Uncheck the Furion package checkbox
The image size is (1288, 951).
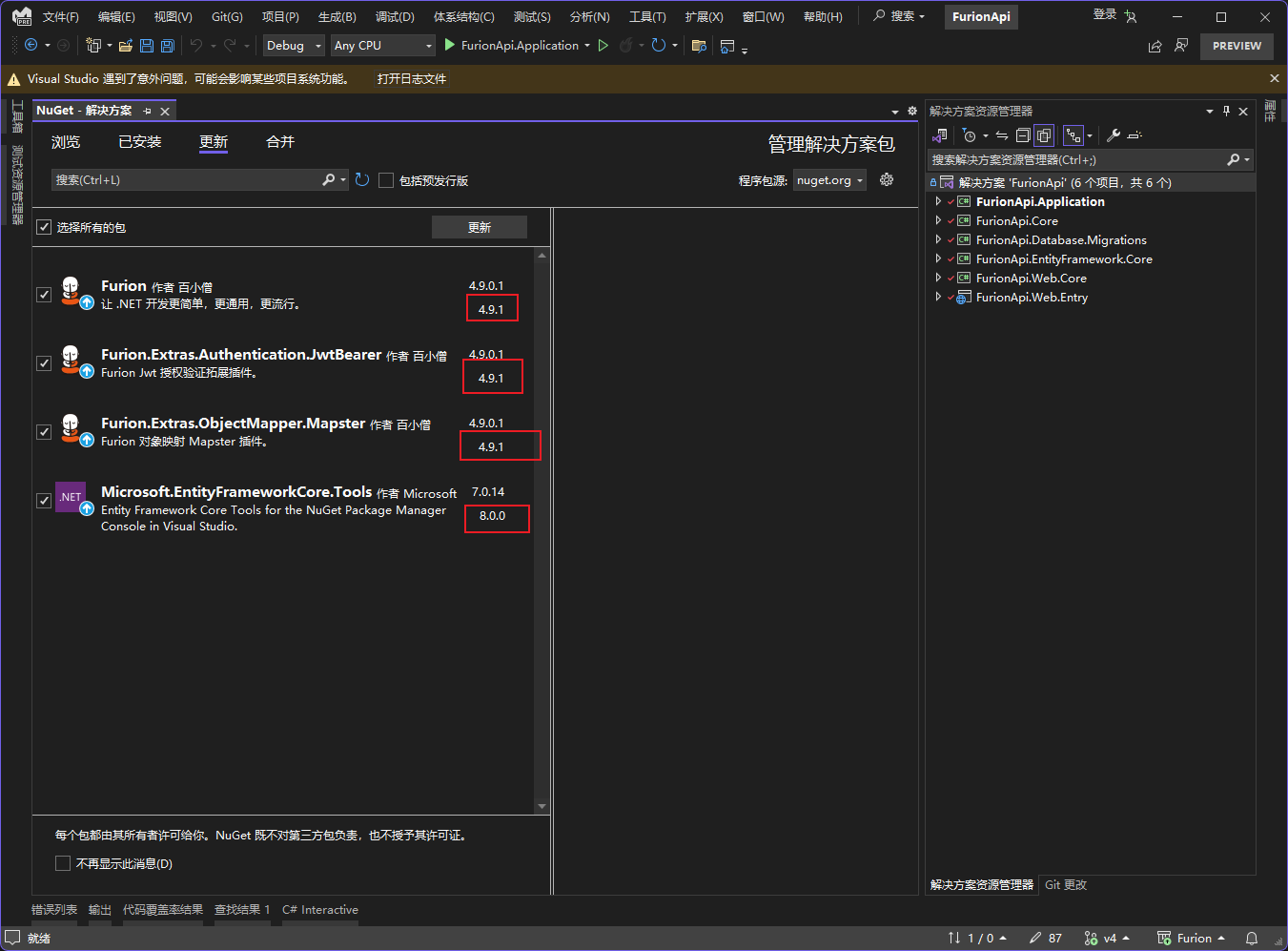click(x=44, y=295)
